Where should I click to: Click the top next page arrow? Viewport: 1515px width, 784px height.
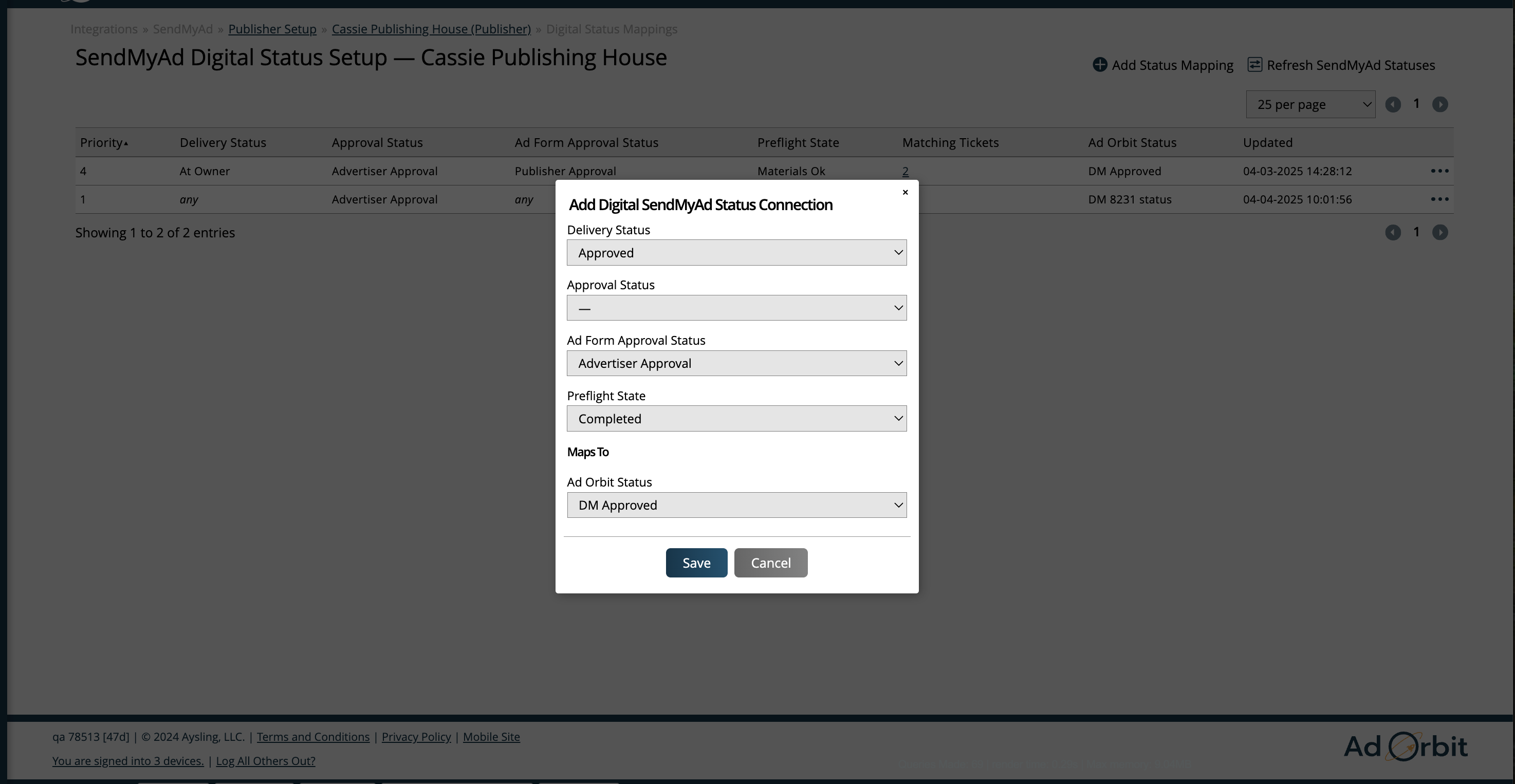pyautogui.click(x=1440, y=105)
